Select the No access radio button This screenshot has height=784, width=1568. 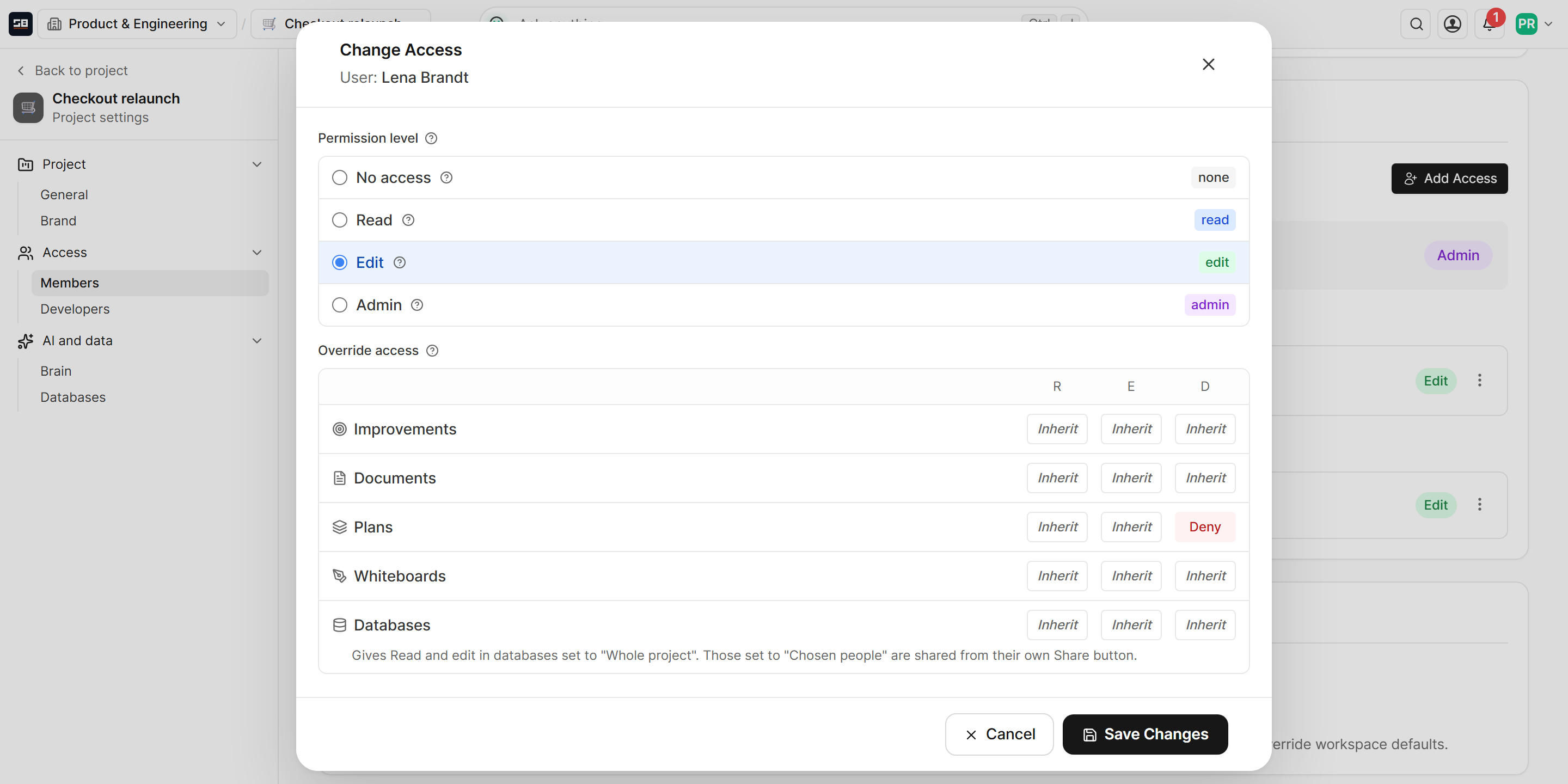(340, 177)
